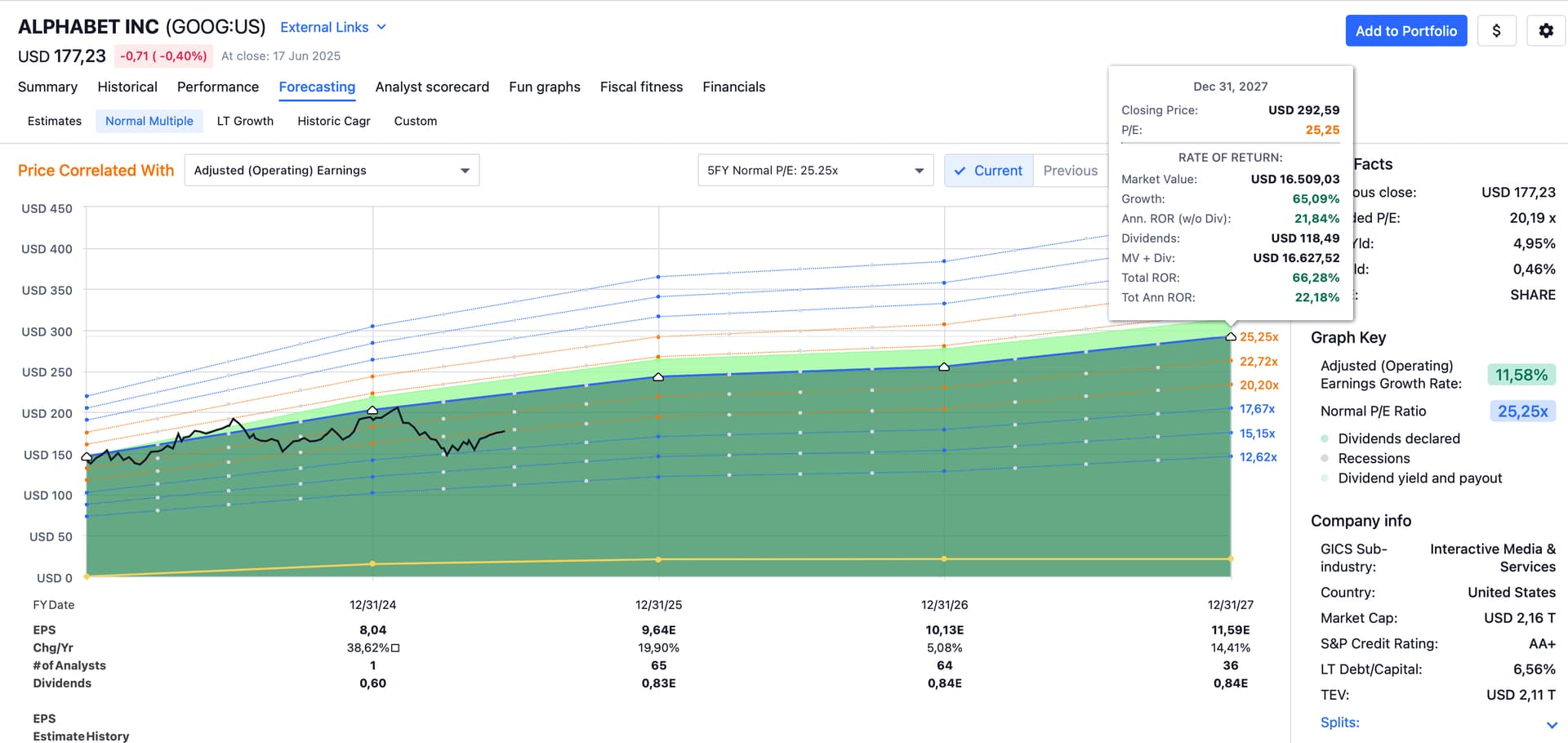
Task: Open the Financials tab
Action: coord(734,87)
